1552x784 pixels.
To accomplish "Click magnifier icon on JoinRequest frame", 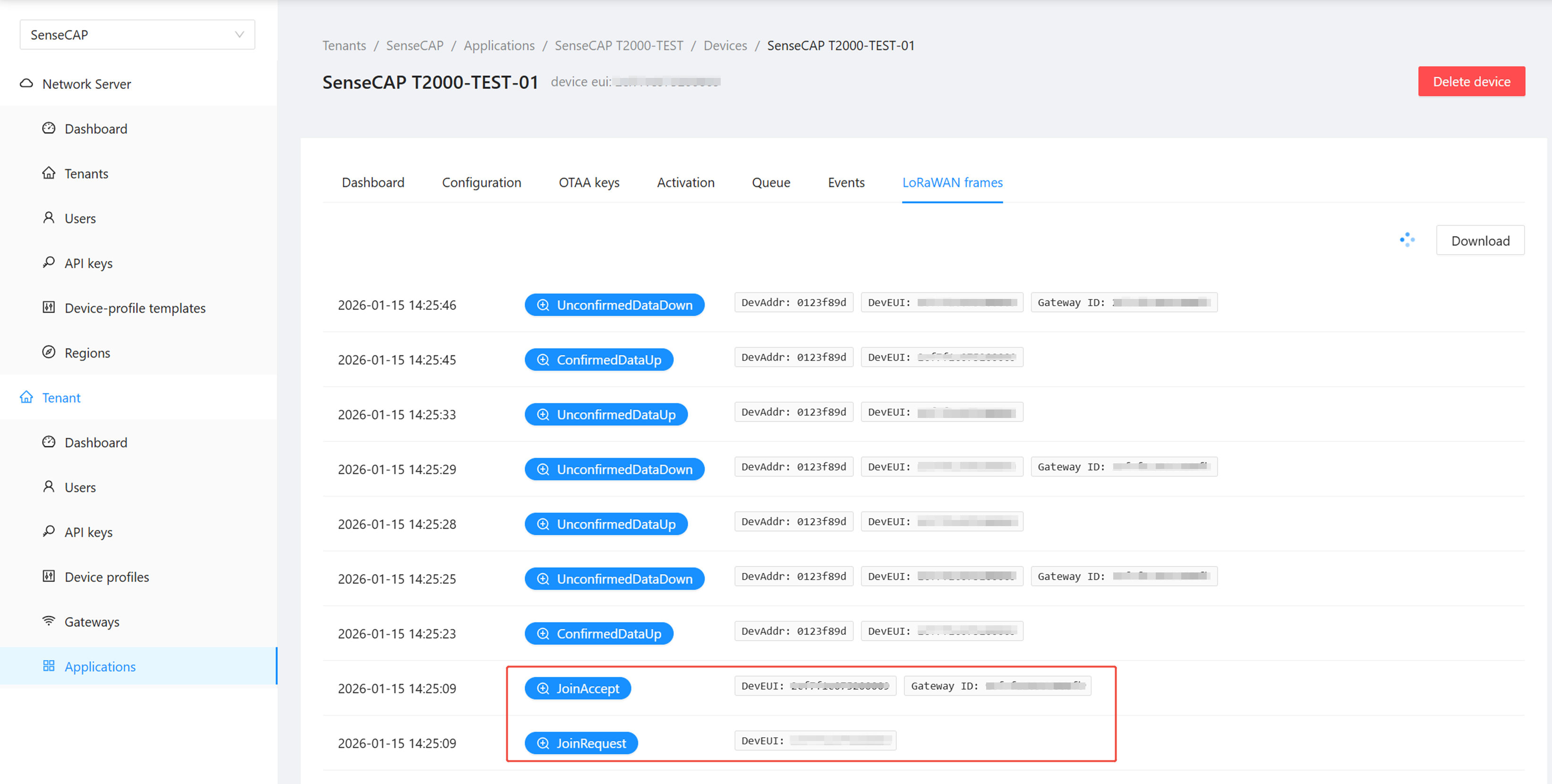I will [x=543, y=743].
